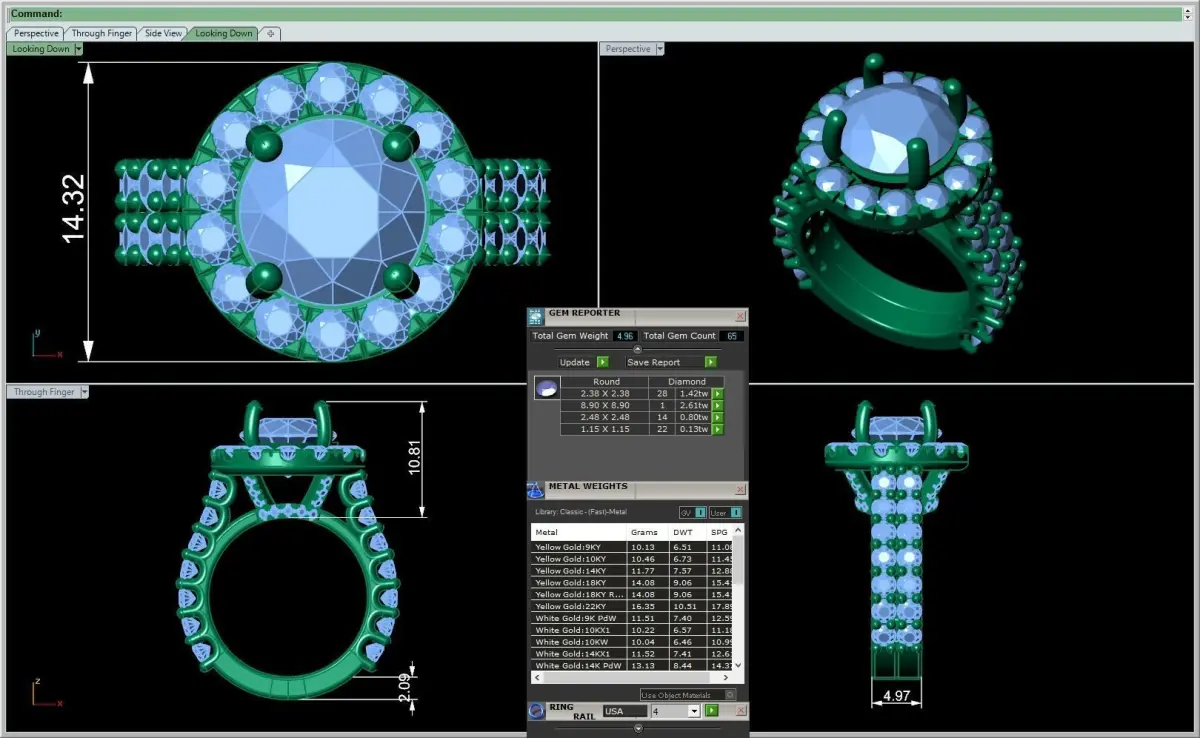Run the green arrow next to Save Report
Viewport: 1200px width, 738px height.
pyautogui.click(x=710, y=362)
